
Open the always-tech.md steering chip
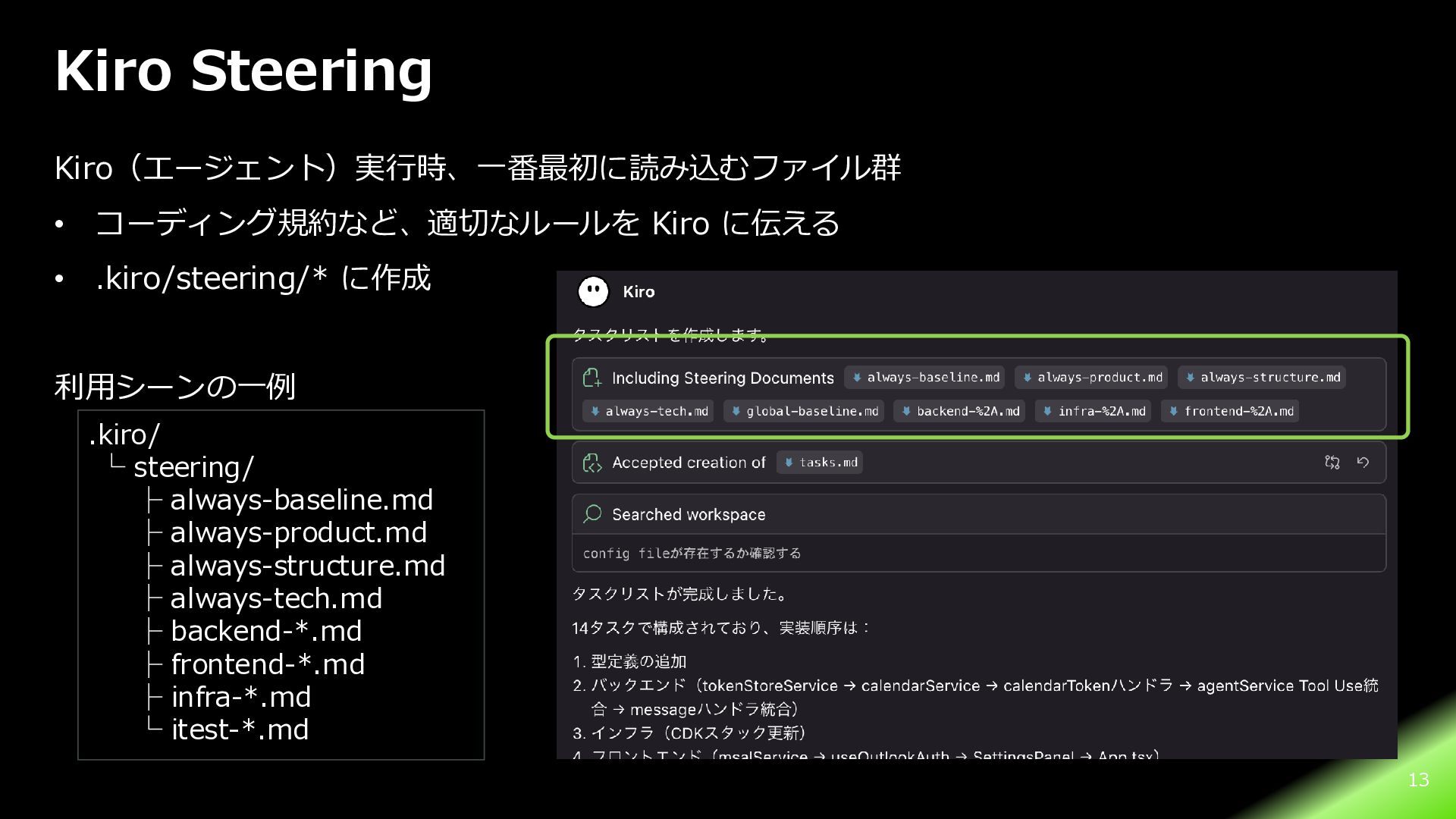[x=648, y=412]
